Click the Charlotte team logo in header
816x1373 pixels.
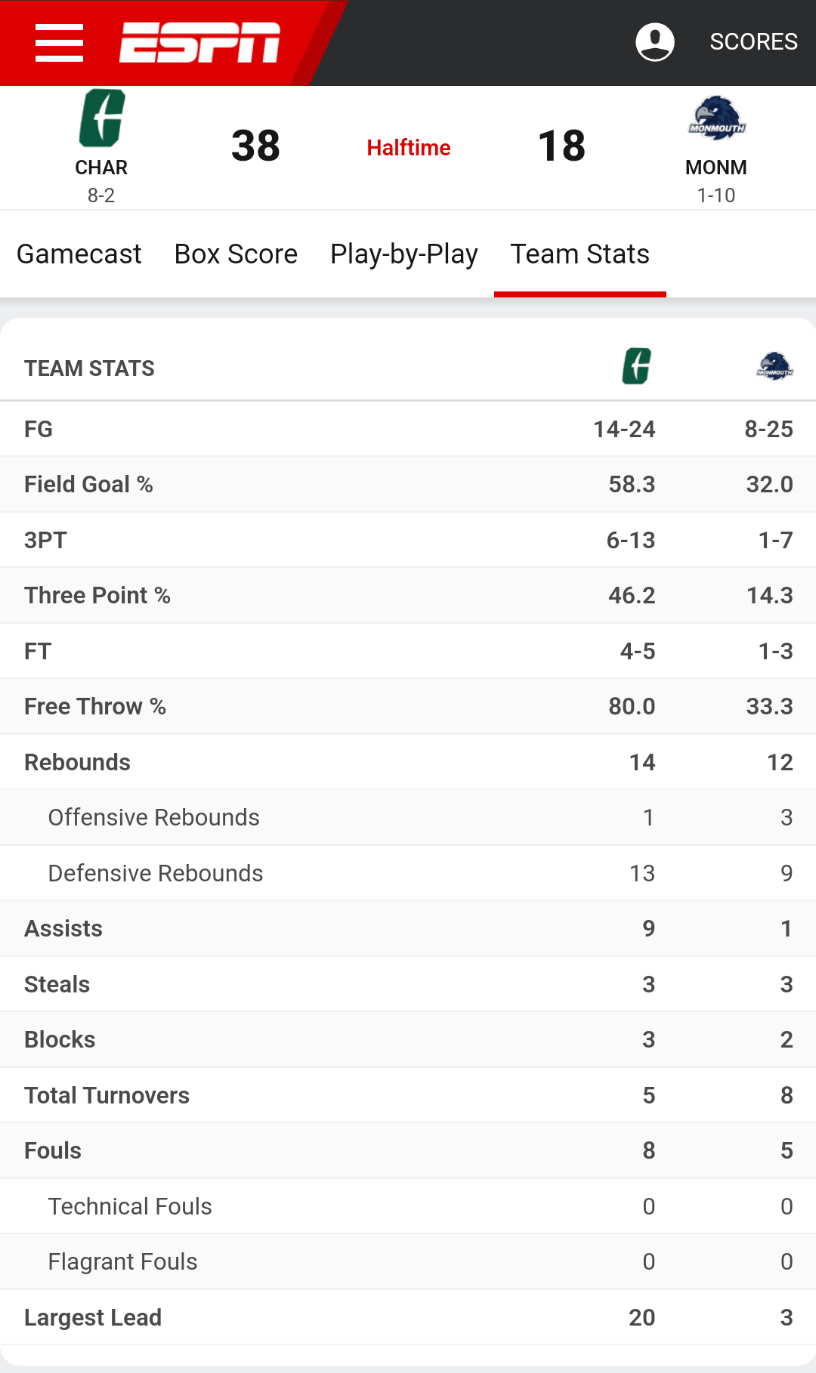click(101, 118)
